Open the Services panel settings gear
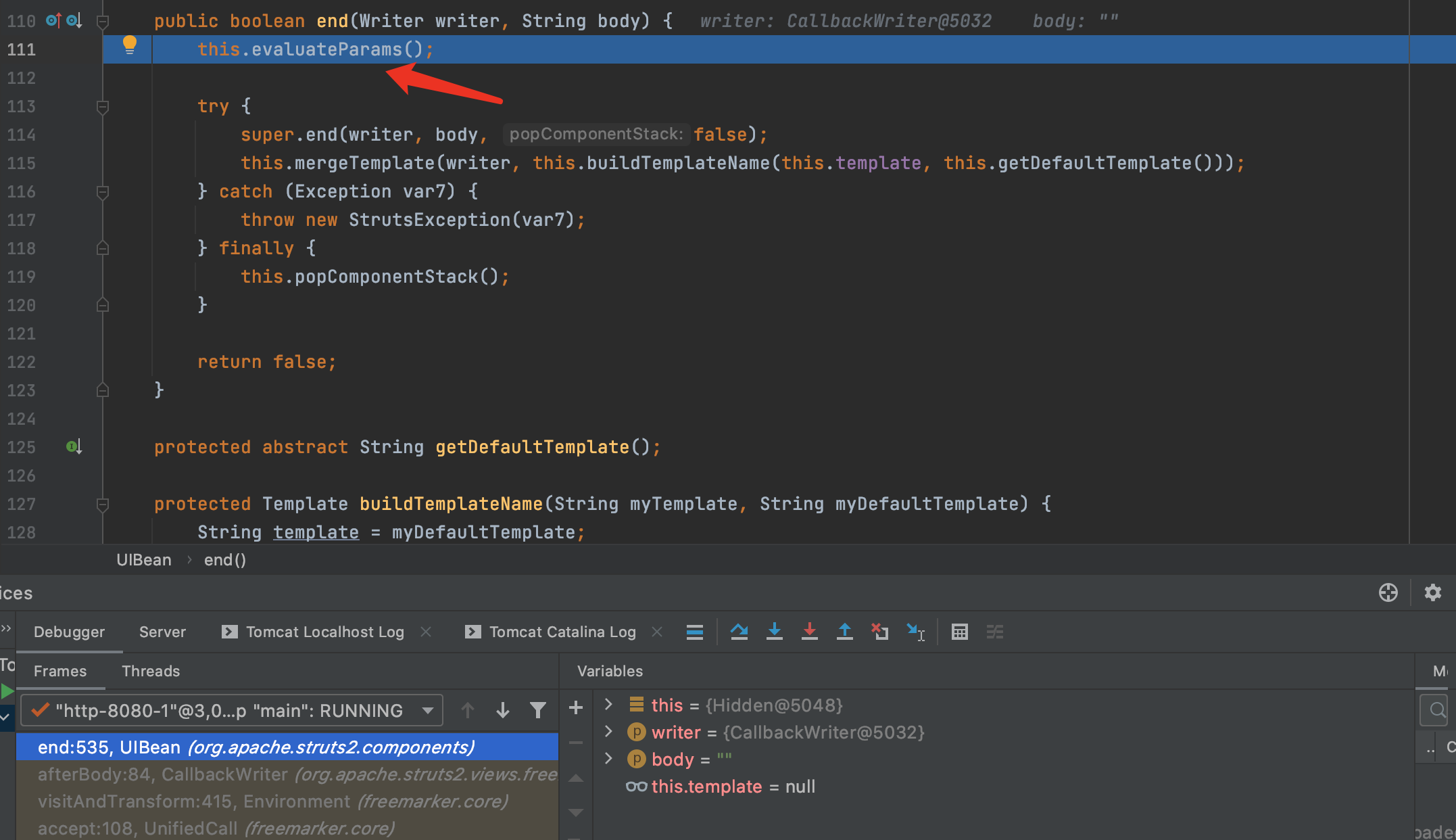The height and width of the screenshot is (840, 1456). click(x=1432, y=592)
